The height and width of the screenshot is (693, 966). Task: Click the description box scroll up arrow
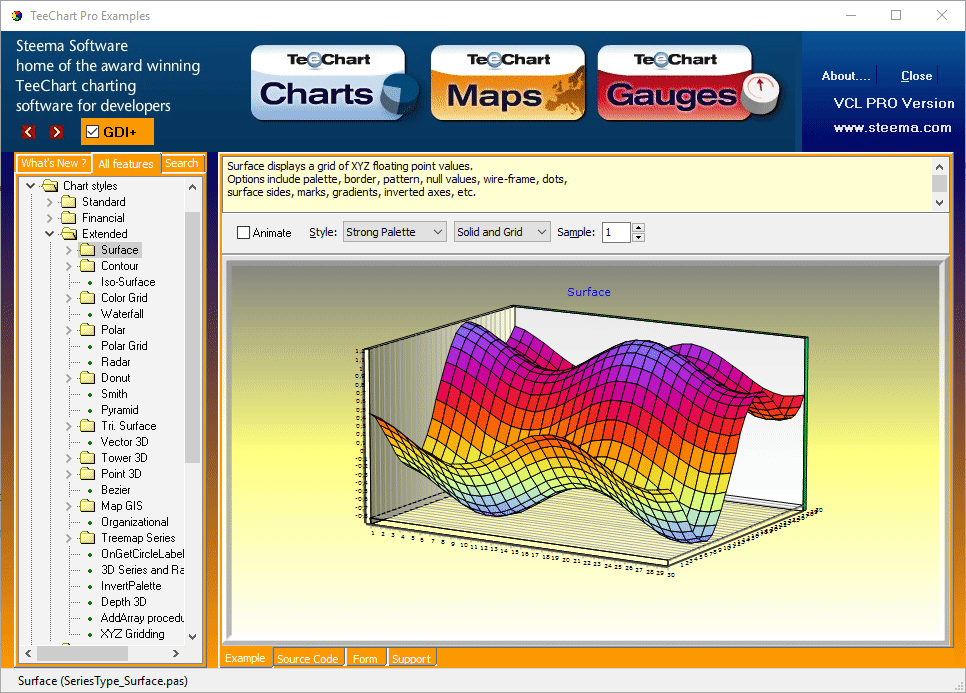point(939,166)
